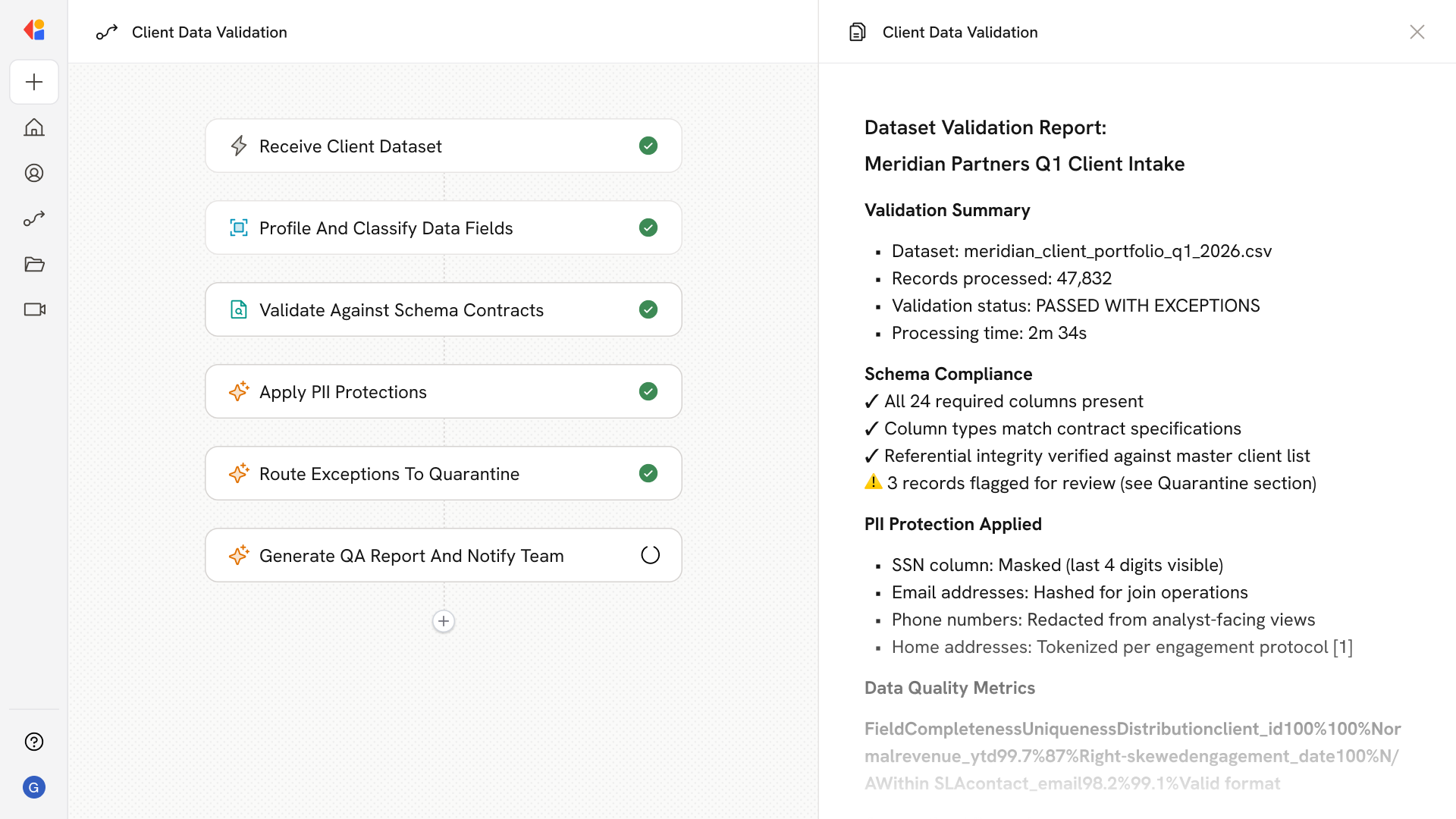Screen dimensions: 1456x819
Task: Click the footnote reference [1] link
Action: [1343, 647]
